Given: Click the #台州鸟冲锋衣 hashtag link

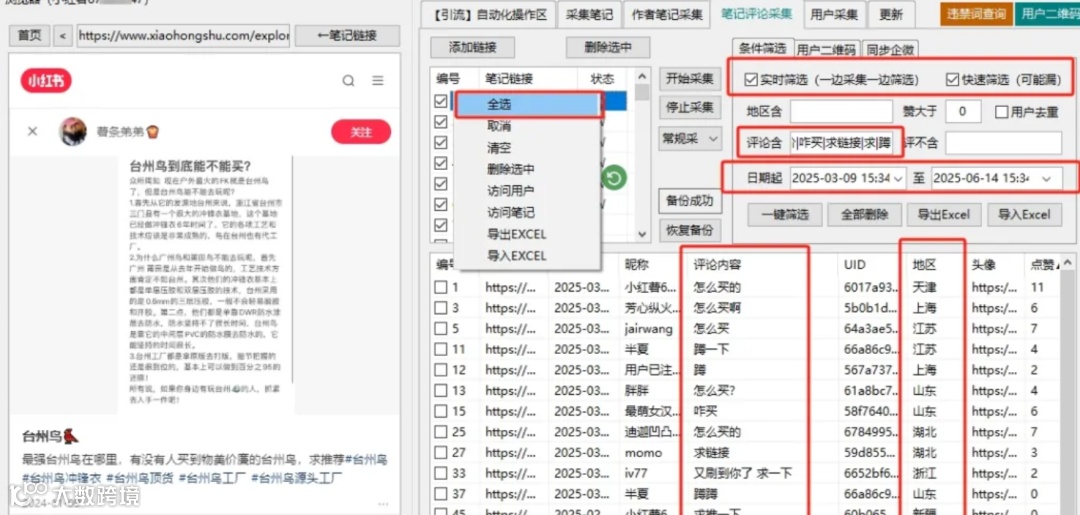Looking at the screenshot, I should (x=62, y=478).
